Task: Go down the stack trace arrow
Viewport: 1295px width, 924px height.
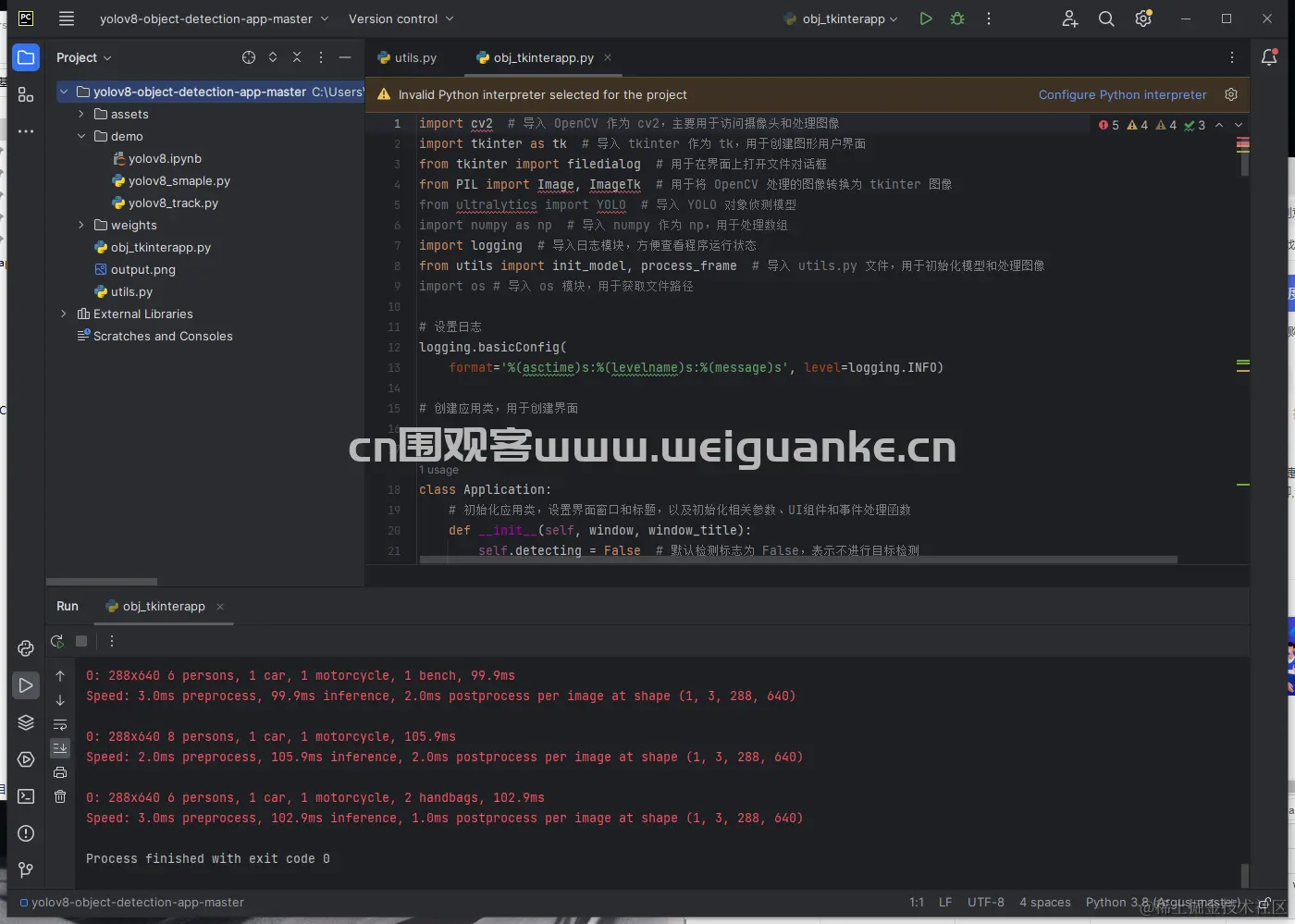Action: click(x=60, y=700)
